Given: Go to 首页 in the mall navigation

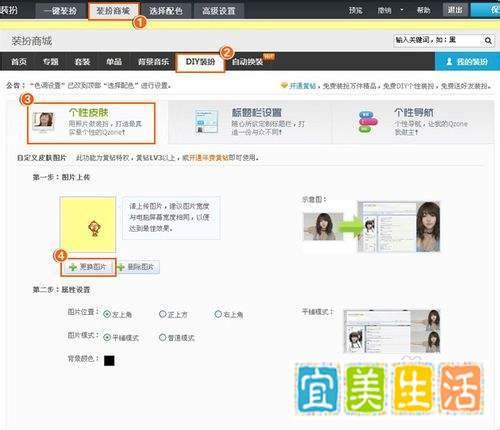Looking at the screenshot, I should click(x=18, y=62).
